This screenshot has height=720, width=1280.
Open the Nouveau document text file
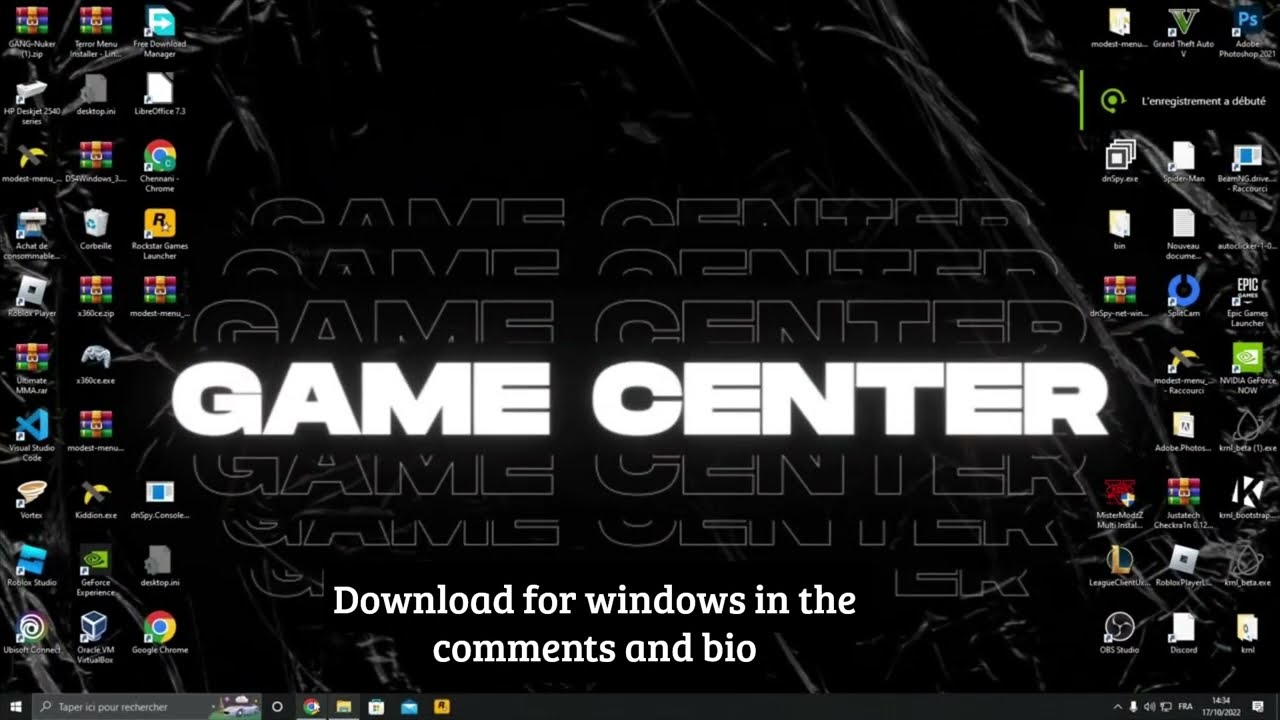(x=1184, y=235)
